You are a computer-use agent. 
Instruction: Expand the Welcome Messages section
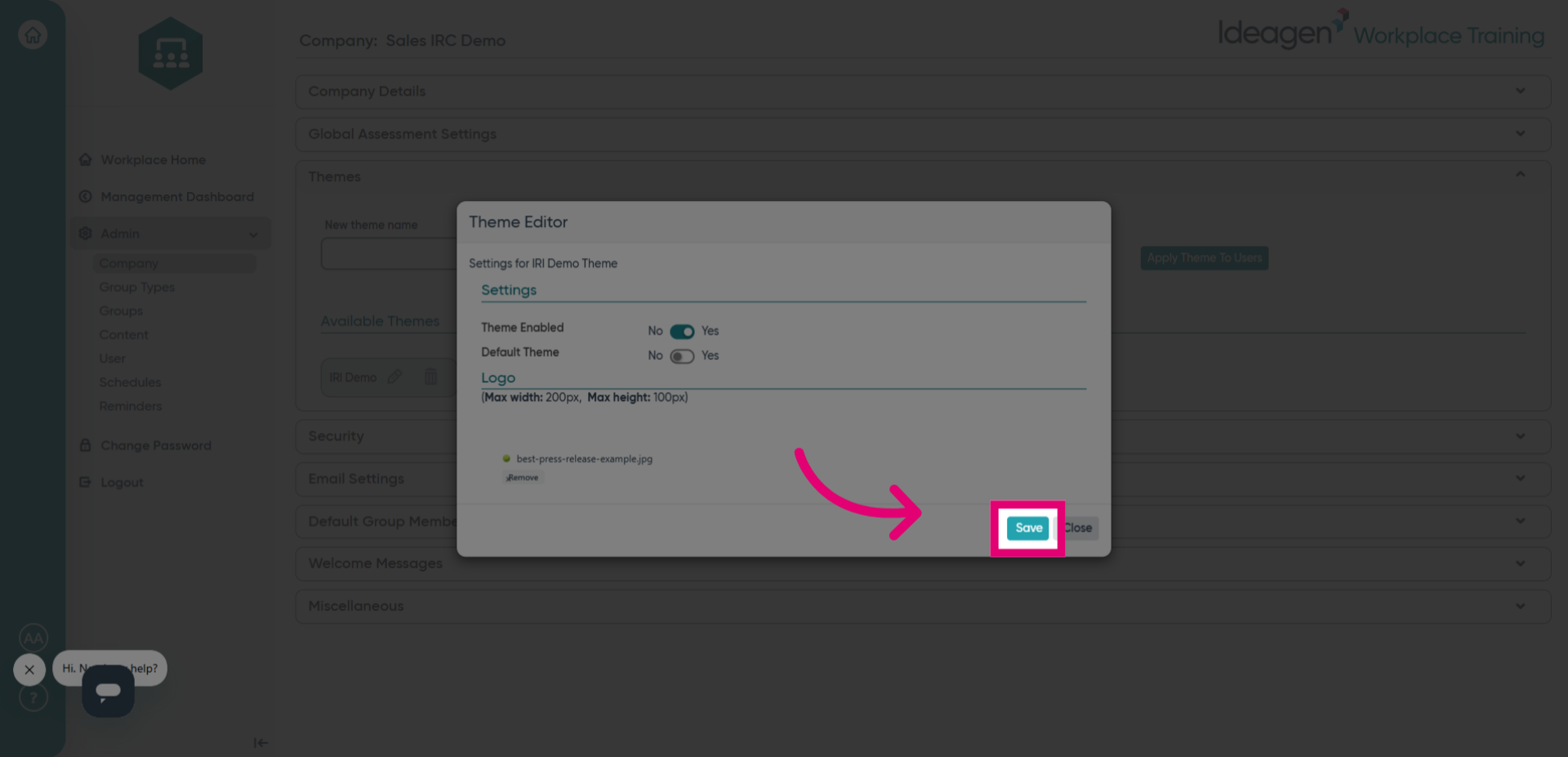922,563
